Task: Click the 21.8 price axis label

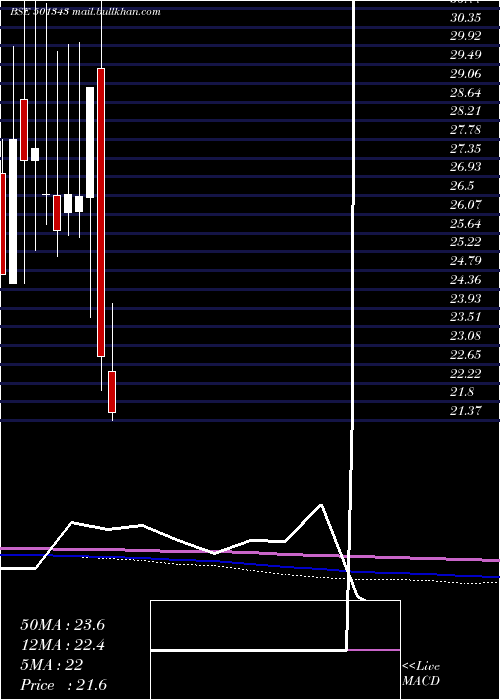Action: pyautogui.click(x=462, y=392)
